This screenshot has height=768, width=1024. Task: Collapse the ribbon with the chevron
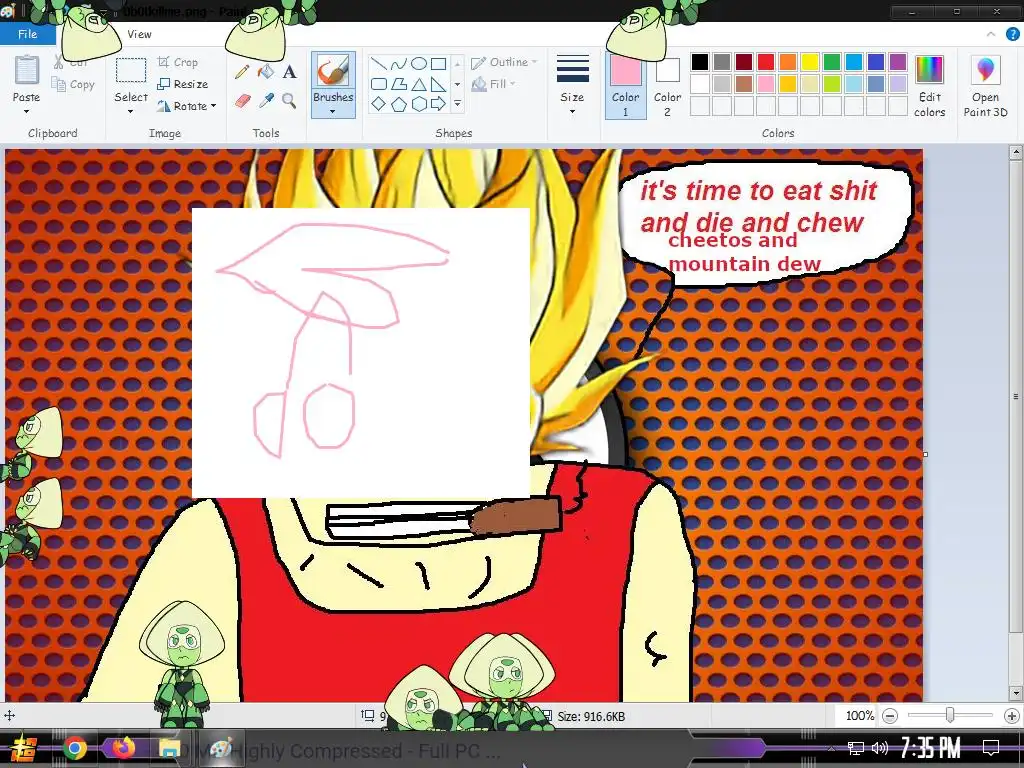(991, 34)
